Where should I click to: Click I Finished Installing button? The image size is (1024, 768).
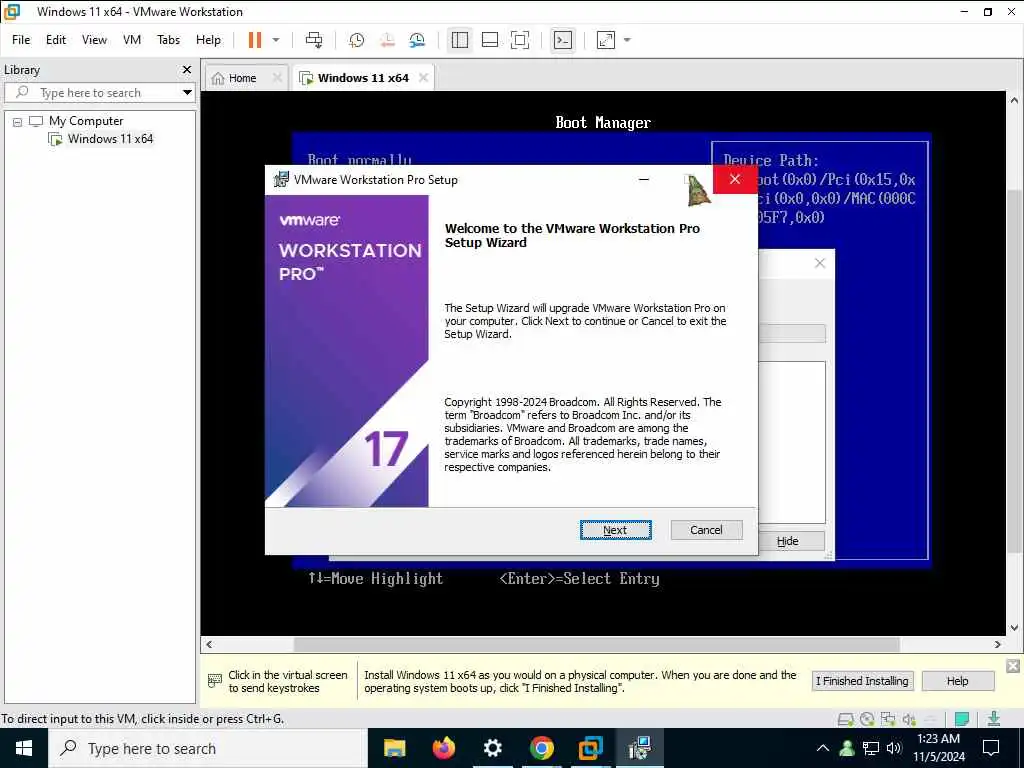pos(862,680)
